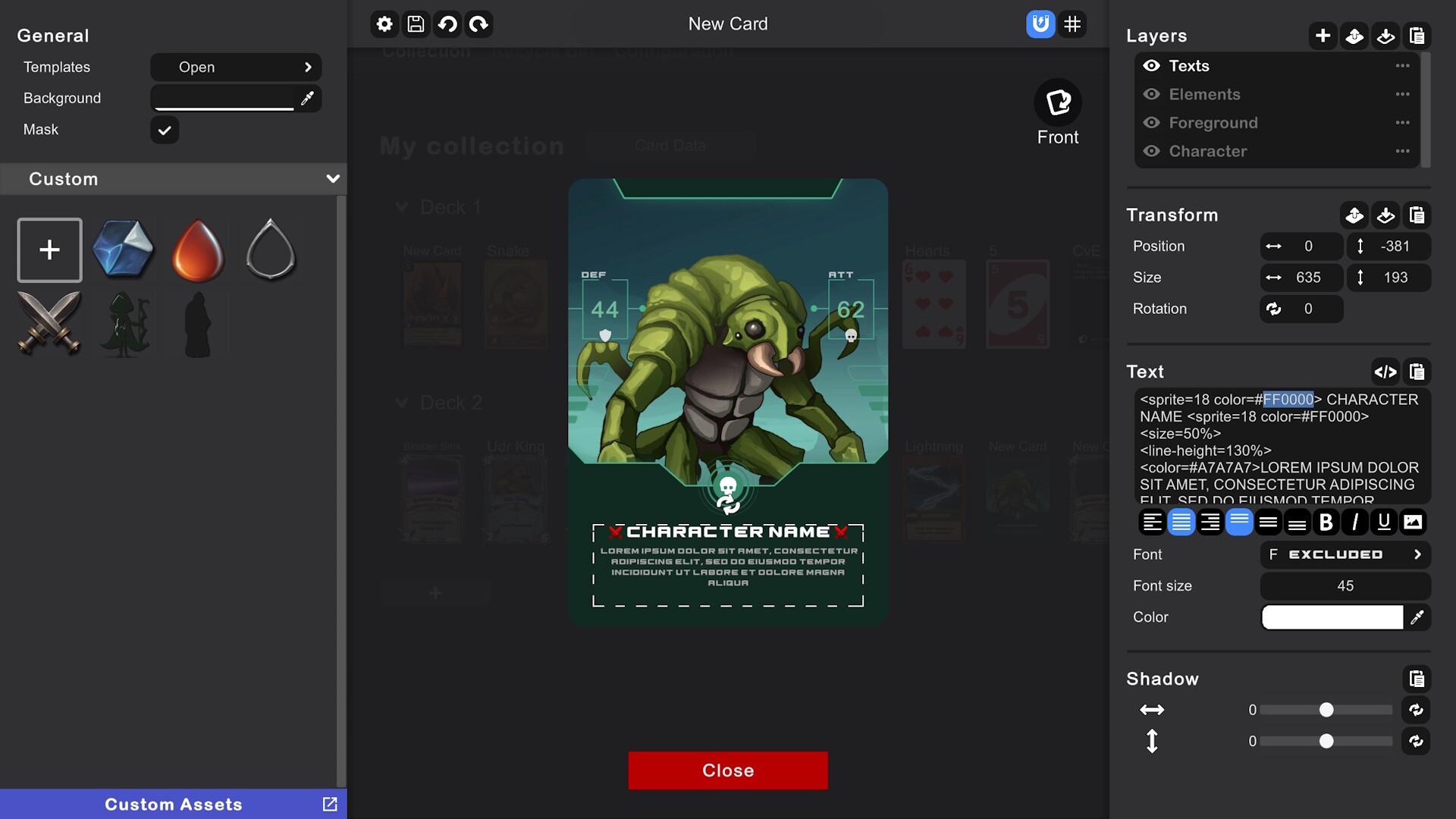Uncheck the Mask checkbox in General
This screenshot has width=1456, height=819.
(x=165, y=130)
